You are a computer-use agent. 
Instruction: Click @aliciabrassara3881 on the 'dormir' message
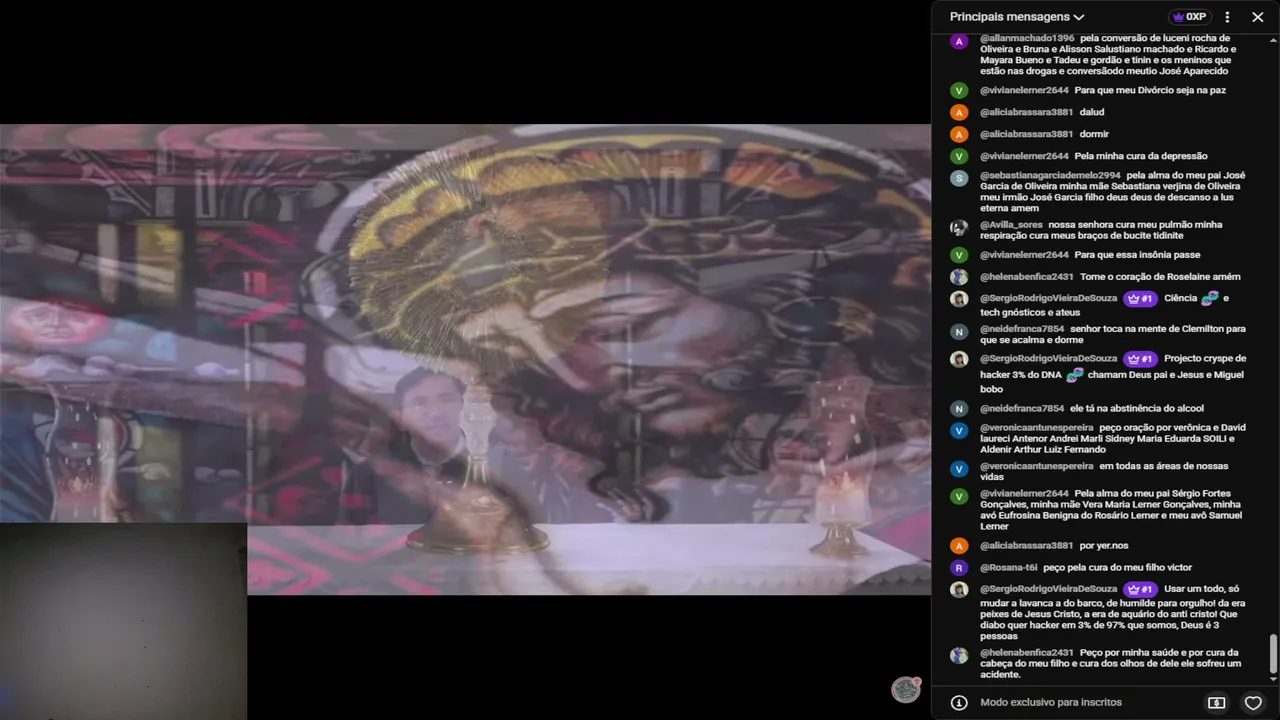pyautogui.click(x=1026, y=134)
